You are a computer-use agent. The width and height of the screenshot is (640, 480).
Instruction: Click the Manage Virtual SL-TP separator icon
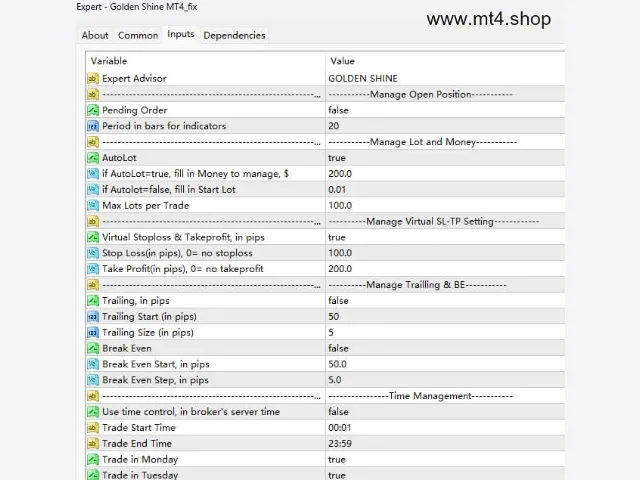[93, 221]
